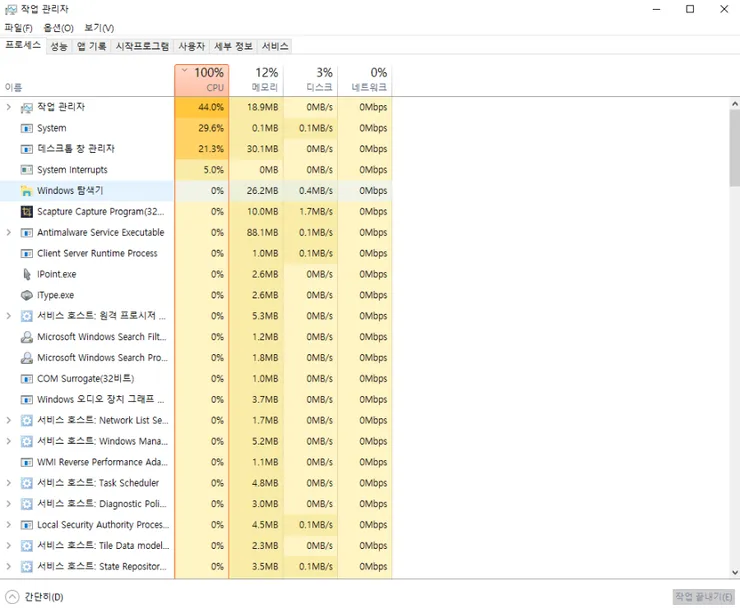The image size is (740, 613).
Task: Expand the 작업 관리자 process row
Action: [x=8, y=107]
